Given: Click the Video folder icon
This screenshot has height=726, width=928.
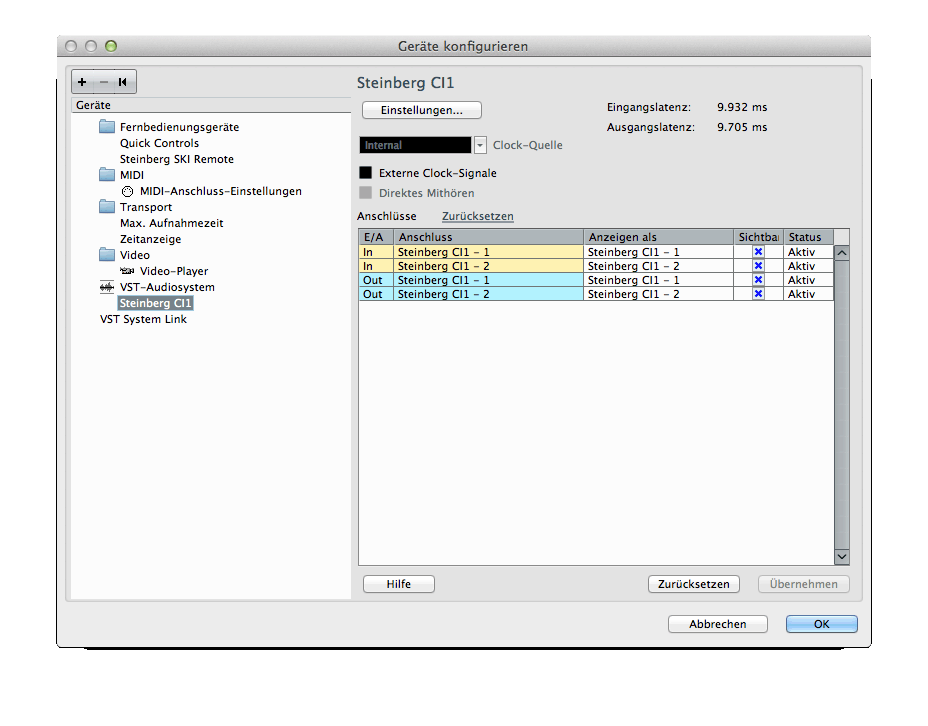Looking at the screenshot, I should [x=107, y=254].
